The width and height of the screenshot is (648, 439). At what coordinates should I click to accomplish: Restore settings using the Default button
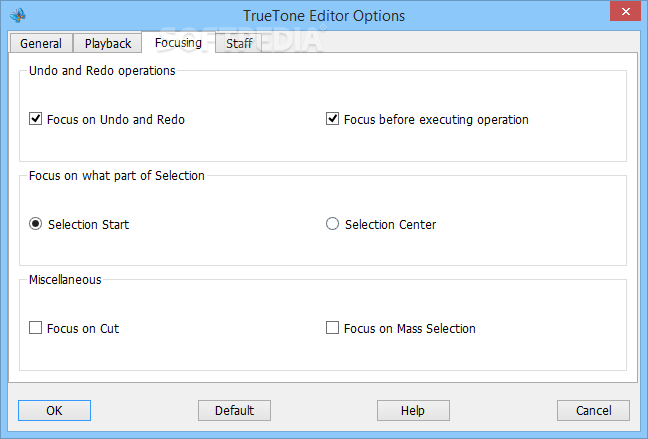coord(234,410)
